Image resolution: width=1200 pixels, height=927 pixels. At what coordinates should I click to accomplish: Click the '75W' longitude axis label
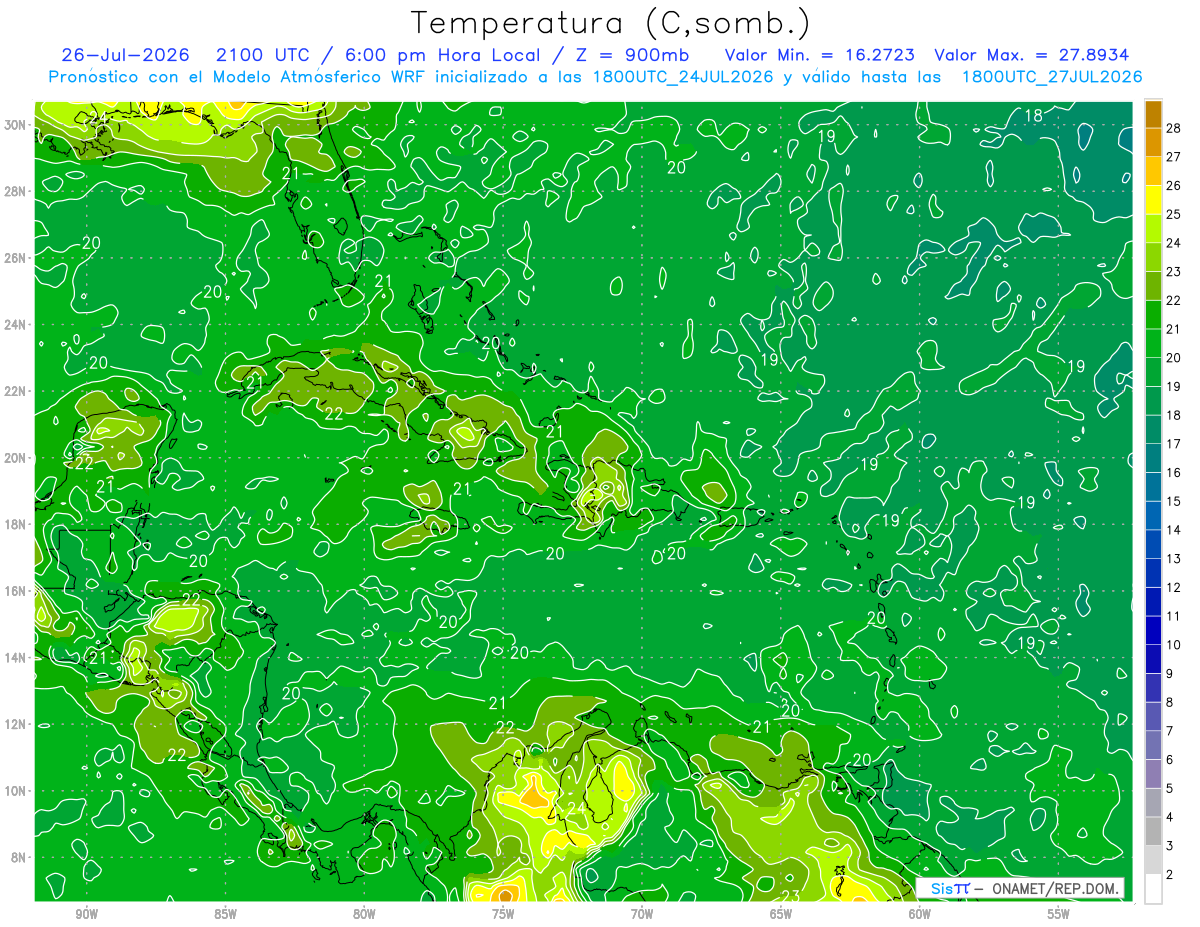pos(503,914)
